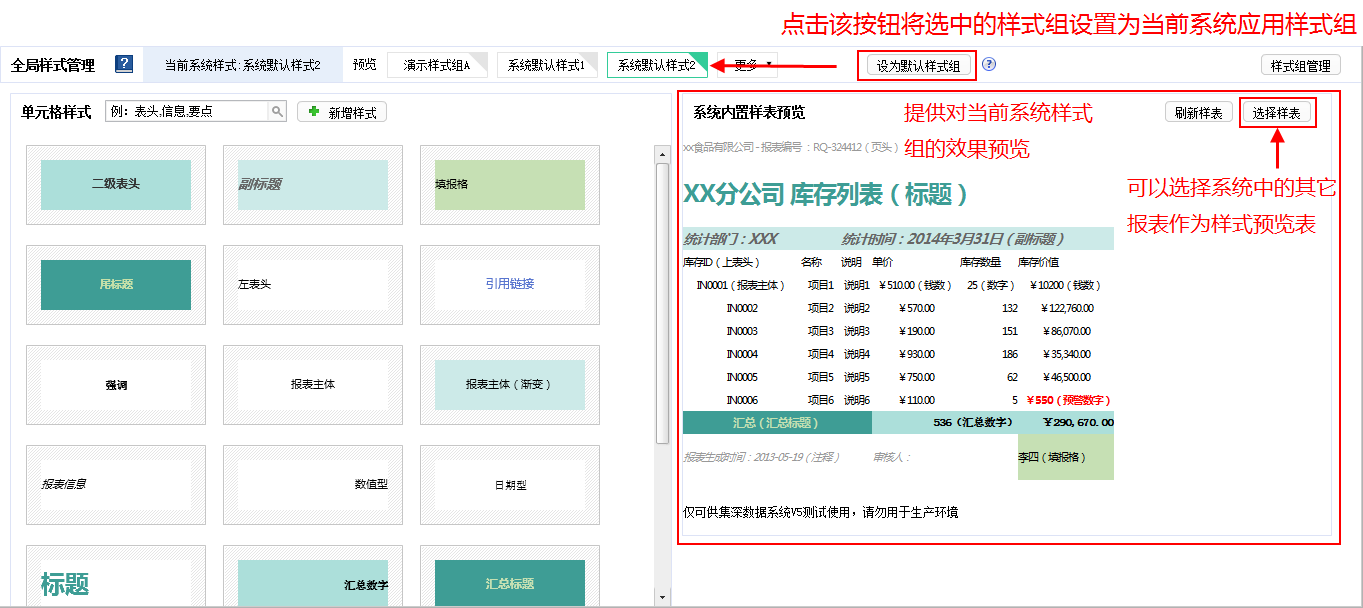Click the 选择样表 button

click(x=1276, y=113)
